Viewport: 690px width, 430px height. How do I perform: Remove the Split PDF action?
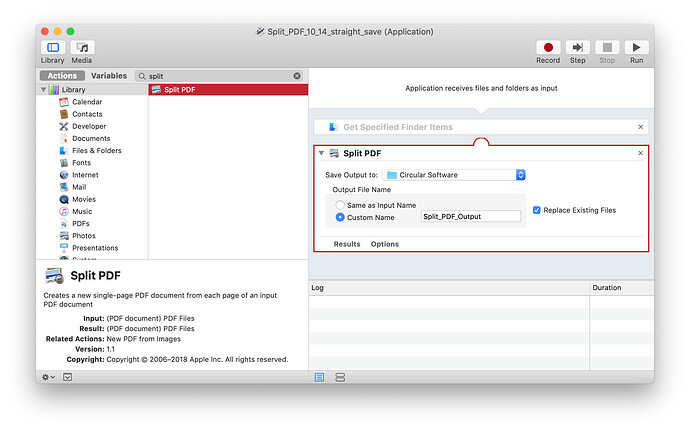(x=640, y=153)
